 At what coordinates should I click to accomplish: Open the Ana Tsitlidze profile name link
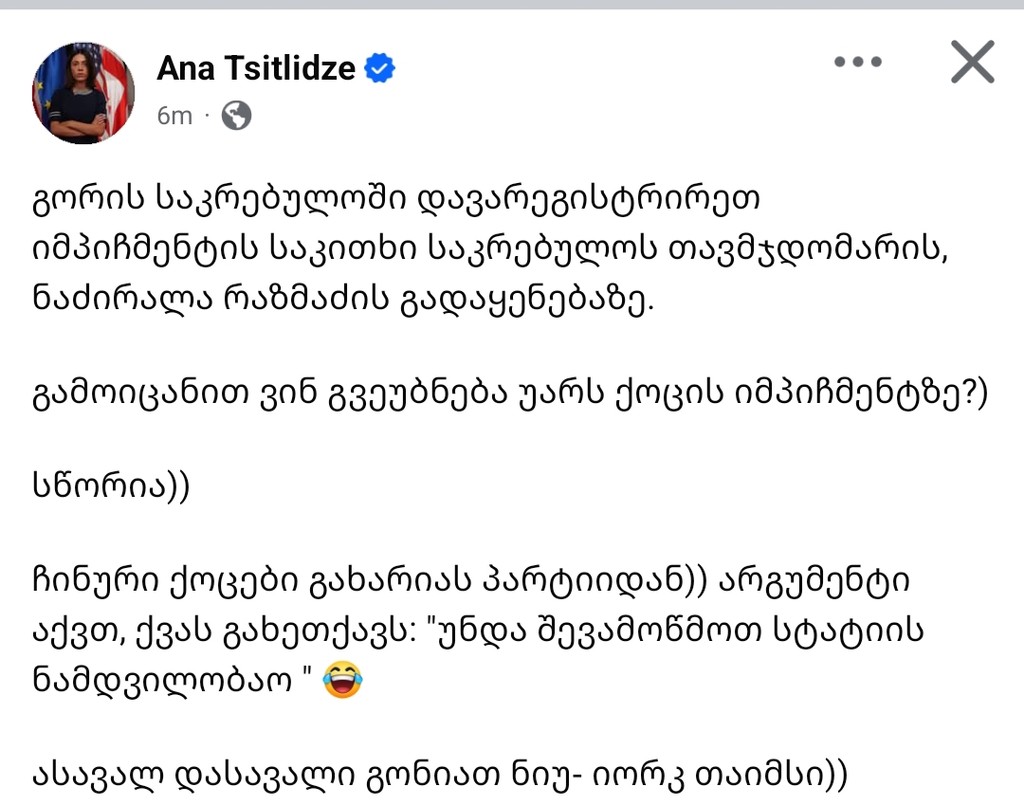click(256, 68)
